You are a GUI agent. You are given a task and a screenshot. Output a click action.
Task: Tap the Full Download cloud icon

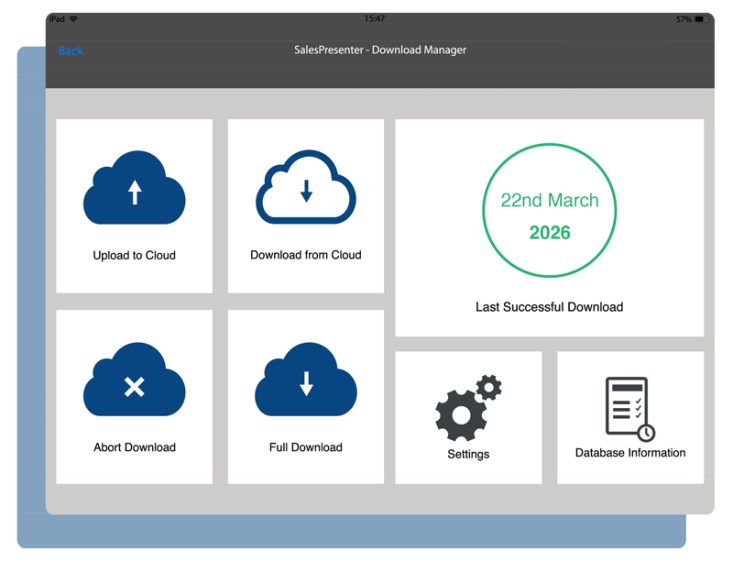pyautogui.click(x=306, y=379)
